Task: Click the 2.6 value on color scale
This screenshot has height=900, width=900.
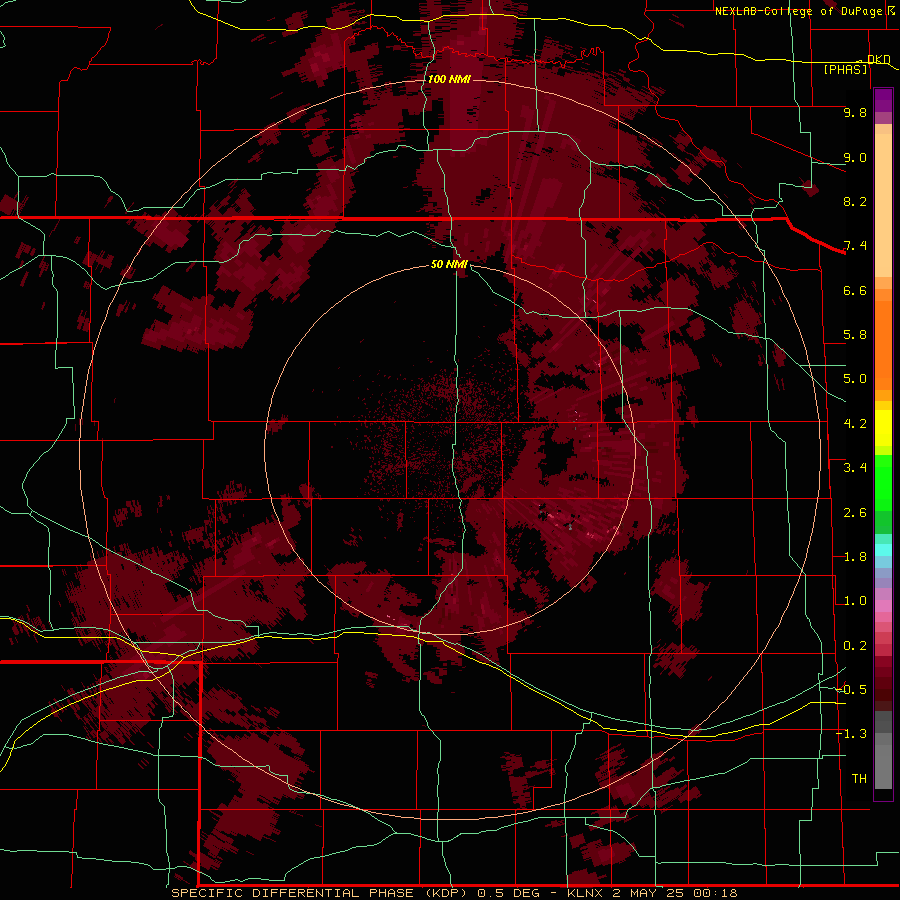Action: [x=855, y=513]
